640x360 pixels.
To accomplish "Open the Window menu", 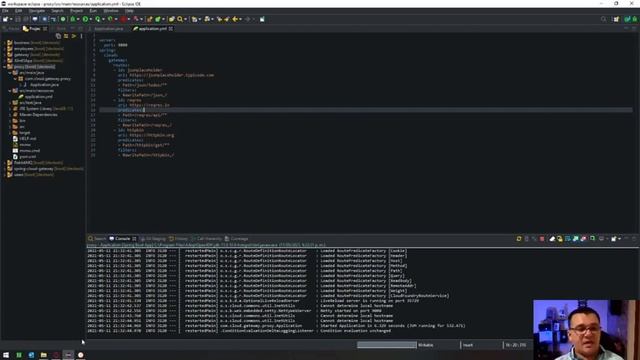I will 111,11.
